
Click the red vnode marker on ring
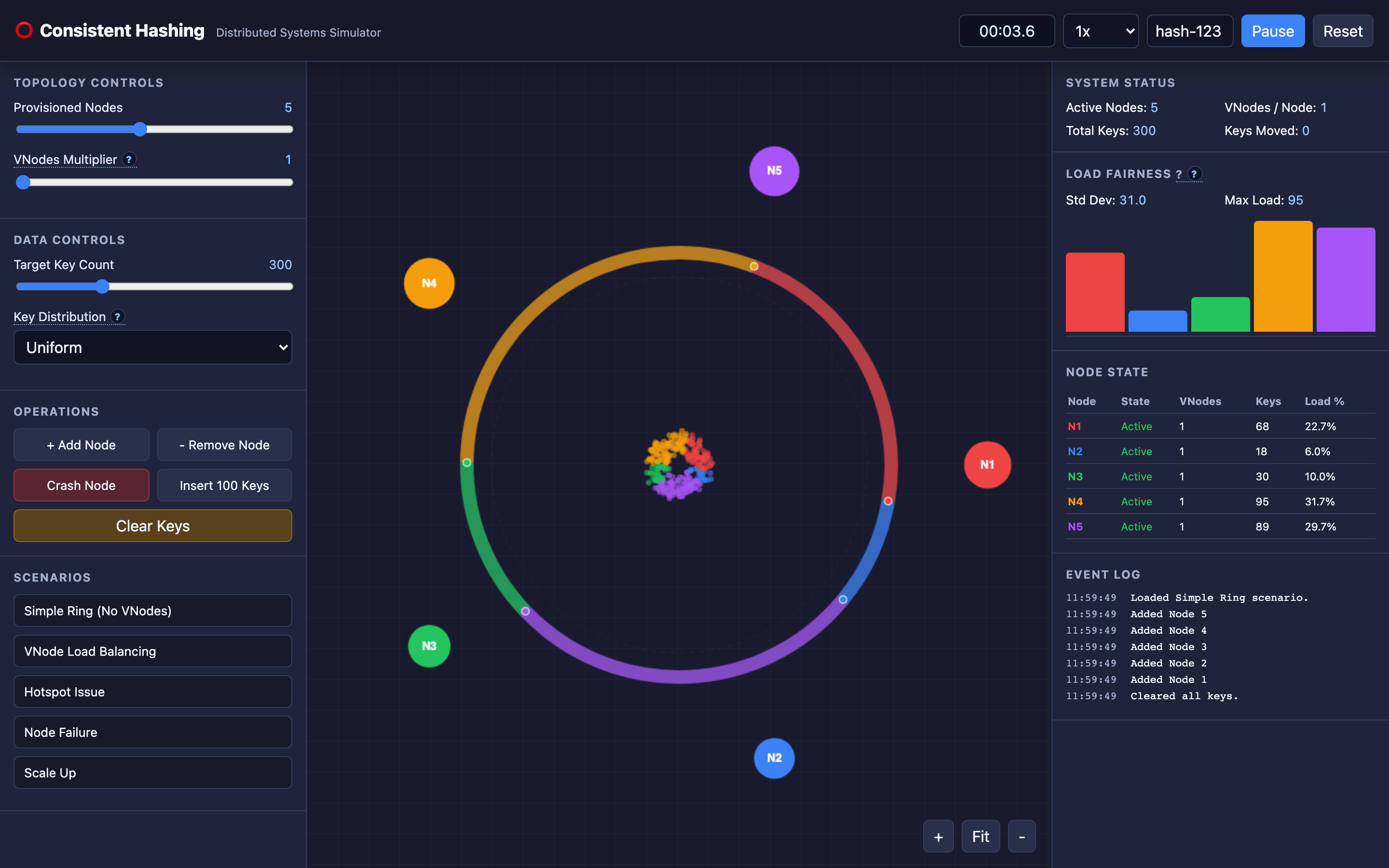(888, 501)
